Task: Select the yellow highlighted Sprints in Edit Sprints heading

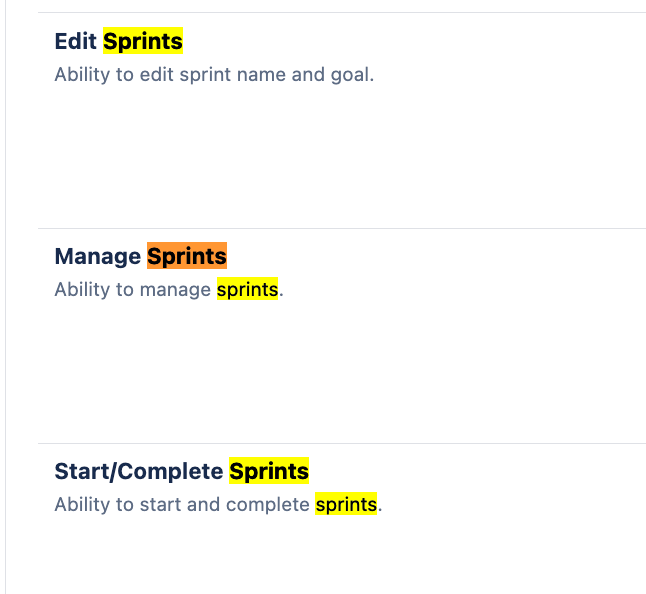Action: click(x=143, y=41)
